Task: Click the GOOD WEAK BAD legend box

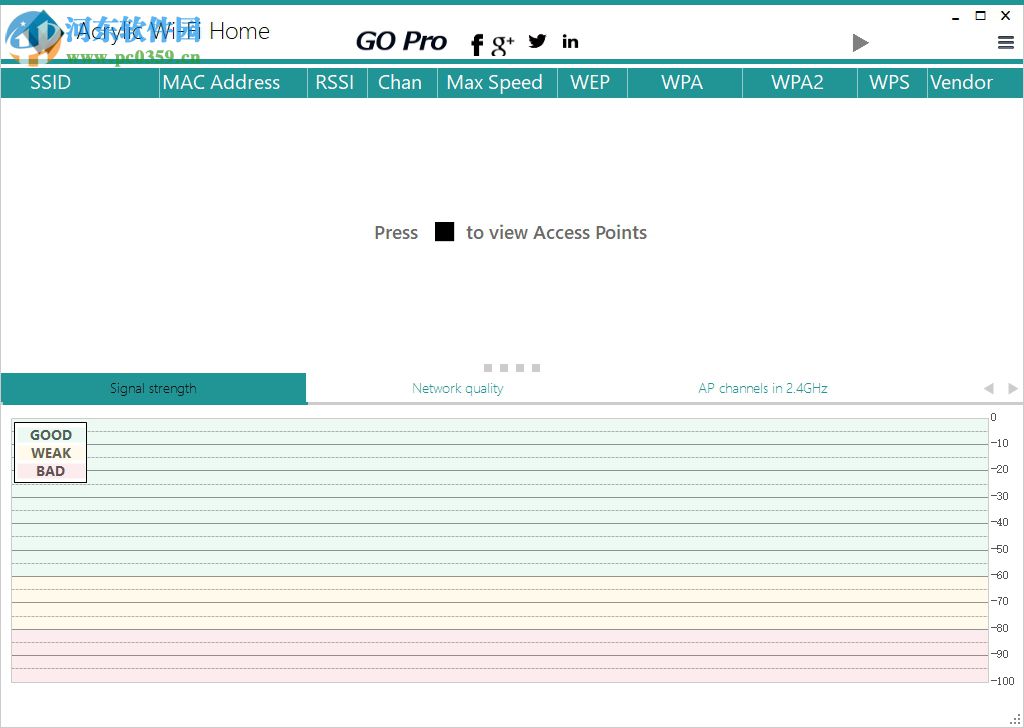Action: click(x=49, y=452)
